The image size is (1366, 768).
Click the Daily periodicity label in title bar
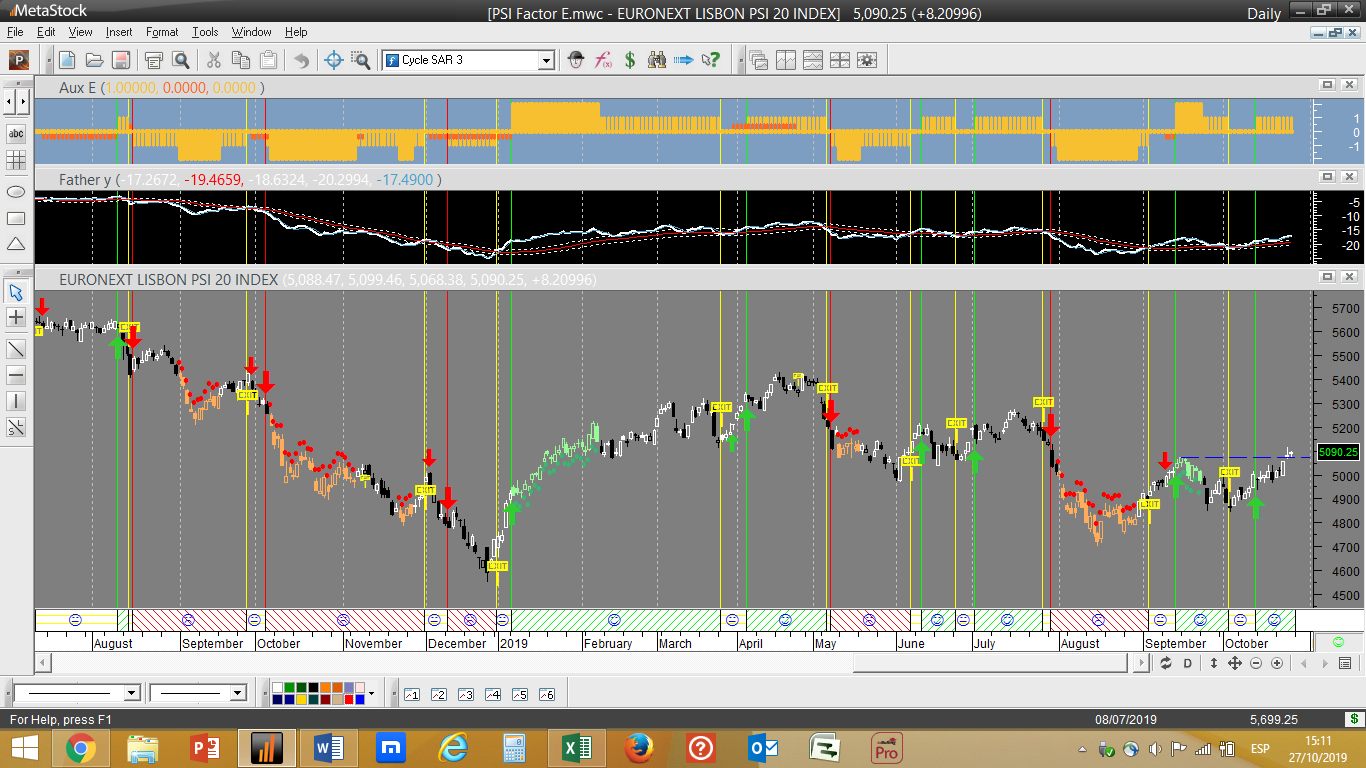(1264, 13)
